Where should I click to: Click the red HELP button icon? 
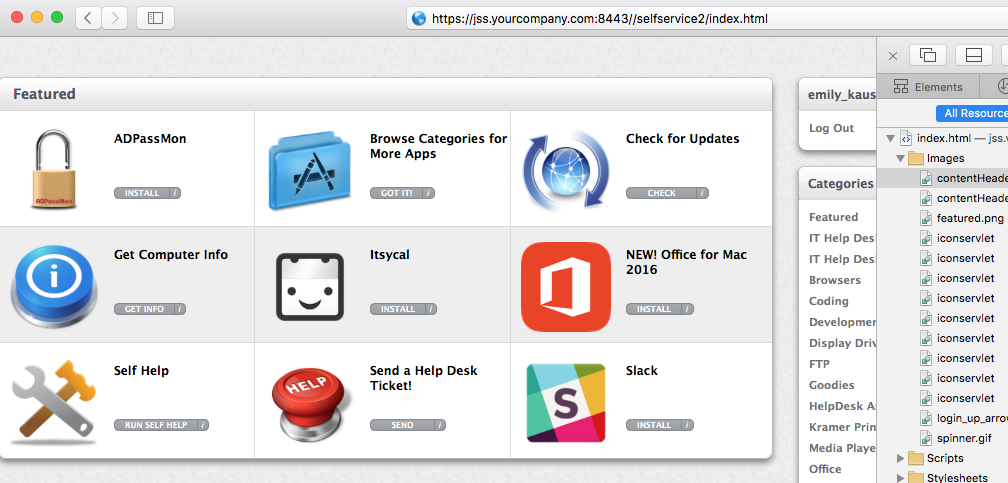310,403
